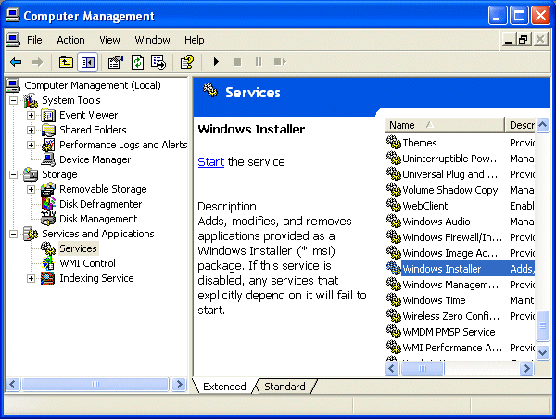Click the Forward arrow toolbar icon

pos(37,62)
